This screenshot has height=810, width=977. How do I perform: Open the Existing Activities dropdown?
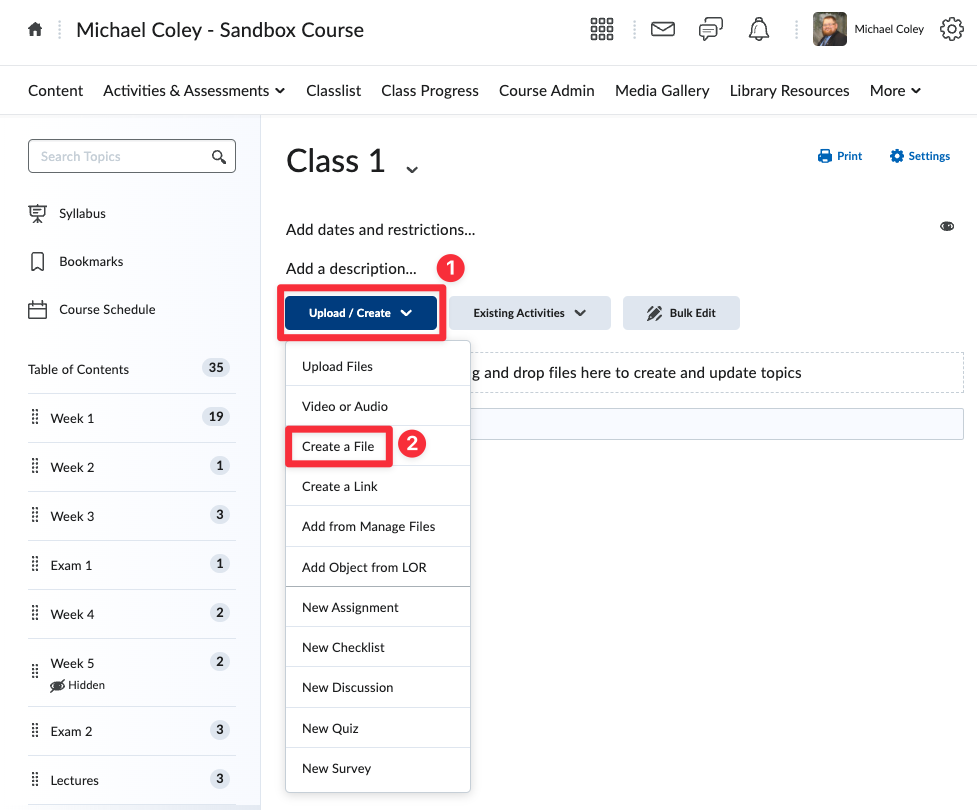(x=529, y=313)
